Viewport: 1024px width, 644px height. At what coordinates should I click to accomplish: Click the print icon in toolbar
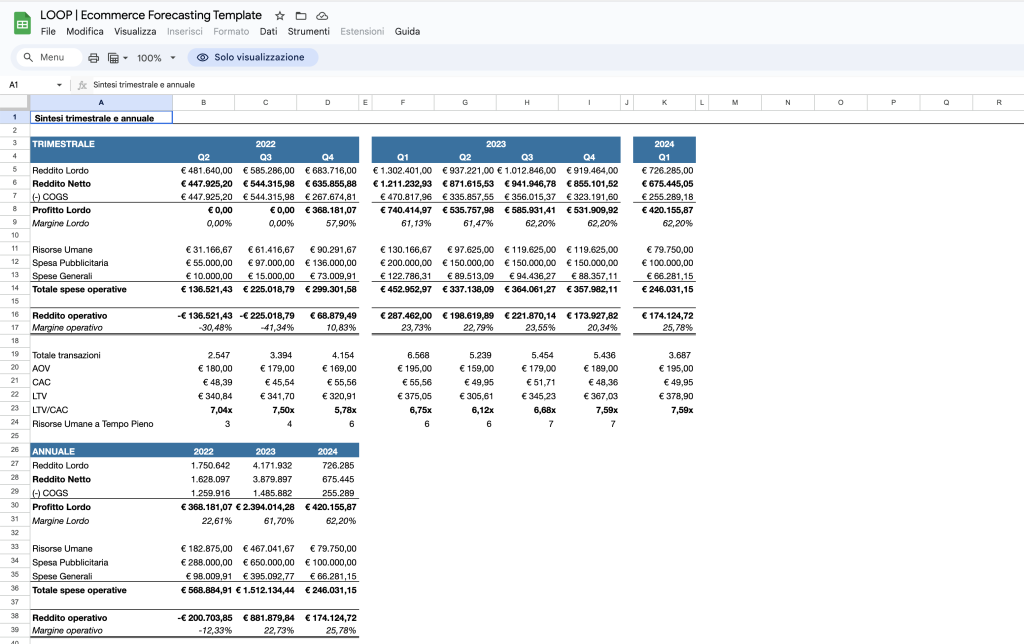(93, 57)
